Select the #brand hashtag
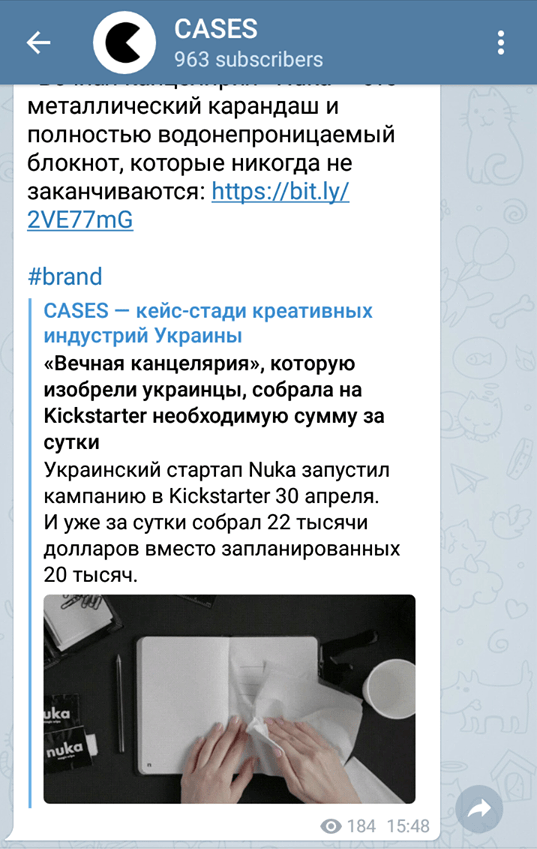Screen dimensions: 537x849 tap(65, 277)
